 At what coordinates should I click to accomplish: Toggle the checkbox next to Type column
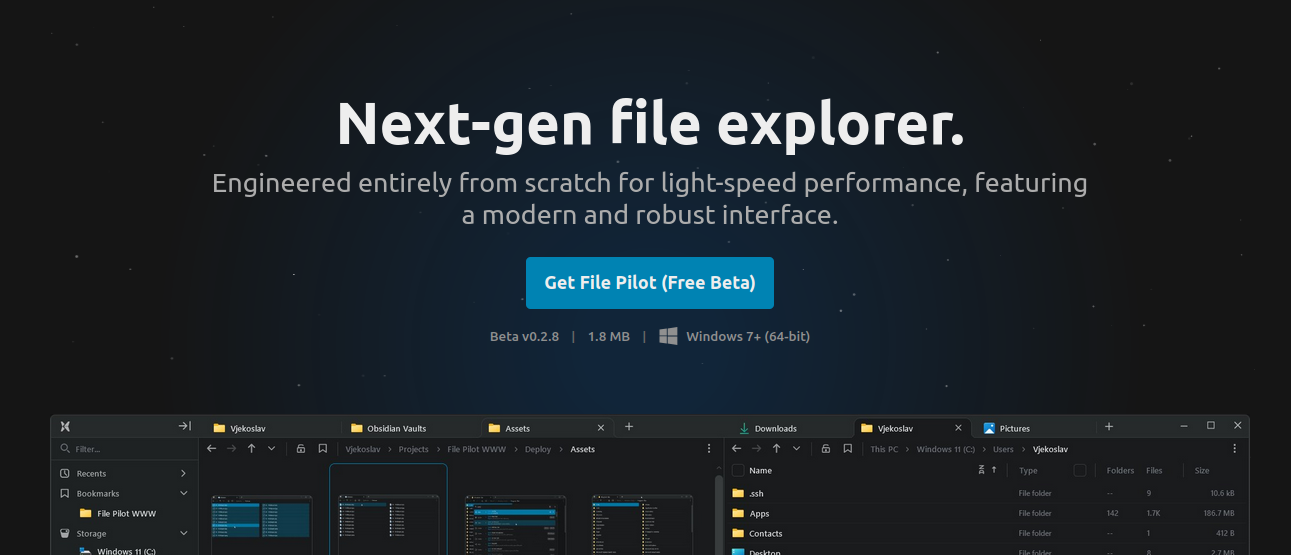(1080, 470)
